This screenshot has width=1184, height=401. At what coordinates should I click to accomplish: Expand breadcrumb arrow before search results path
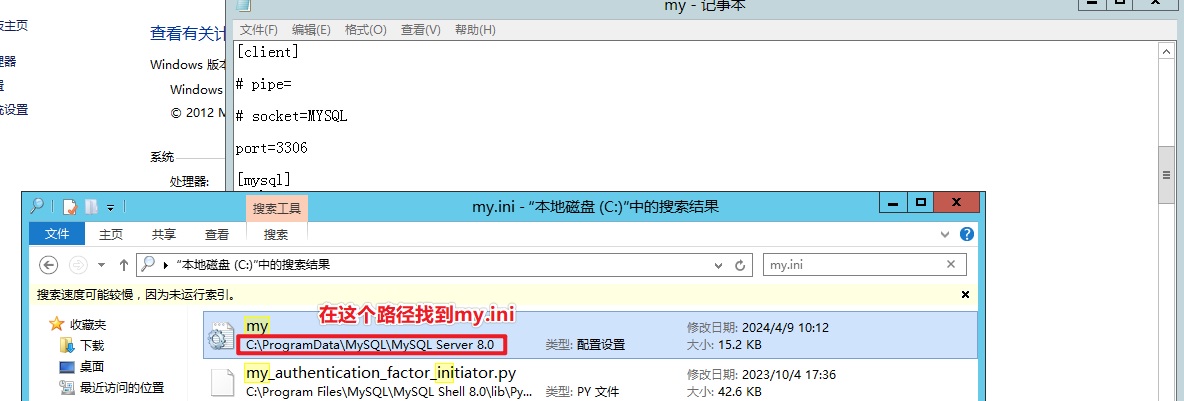pos(165,266)
